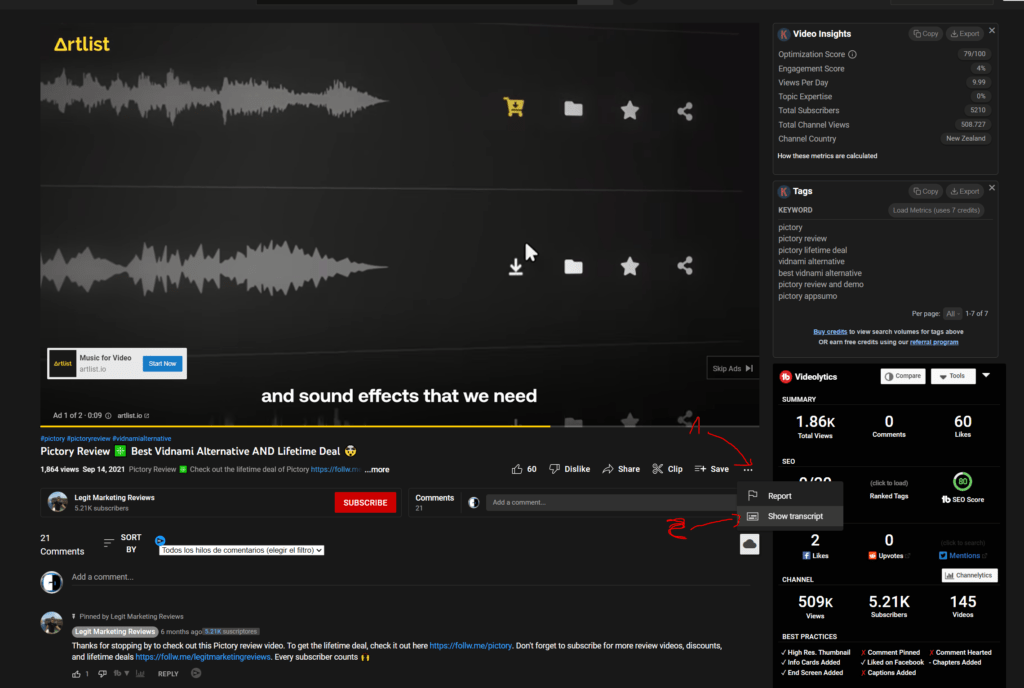Click How these metrics are calculated
The image size is (1024, 688).
[x=827, y=156]
